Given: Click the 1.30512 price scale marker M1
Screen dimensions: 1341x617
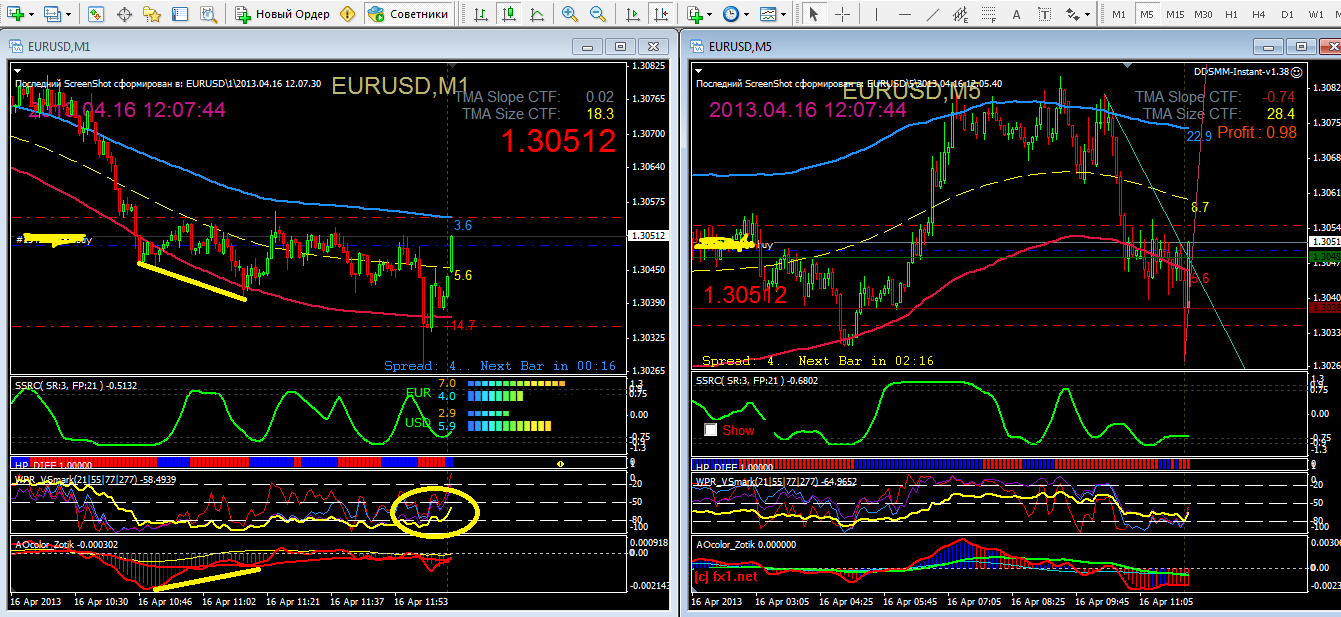Looking at the screenshot, I should click(x=649, y=236).
